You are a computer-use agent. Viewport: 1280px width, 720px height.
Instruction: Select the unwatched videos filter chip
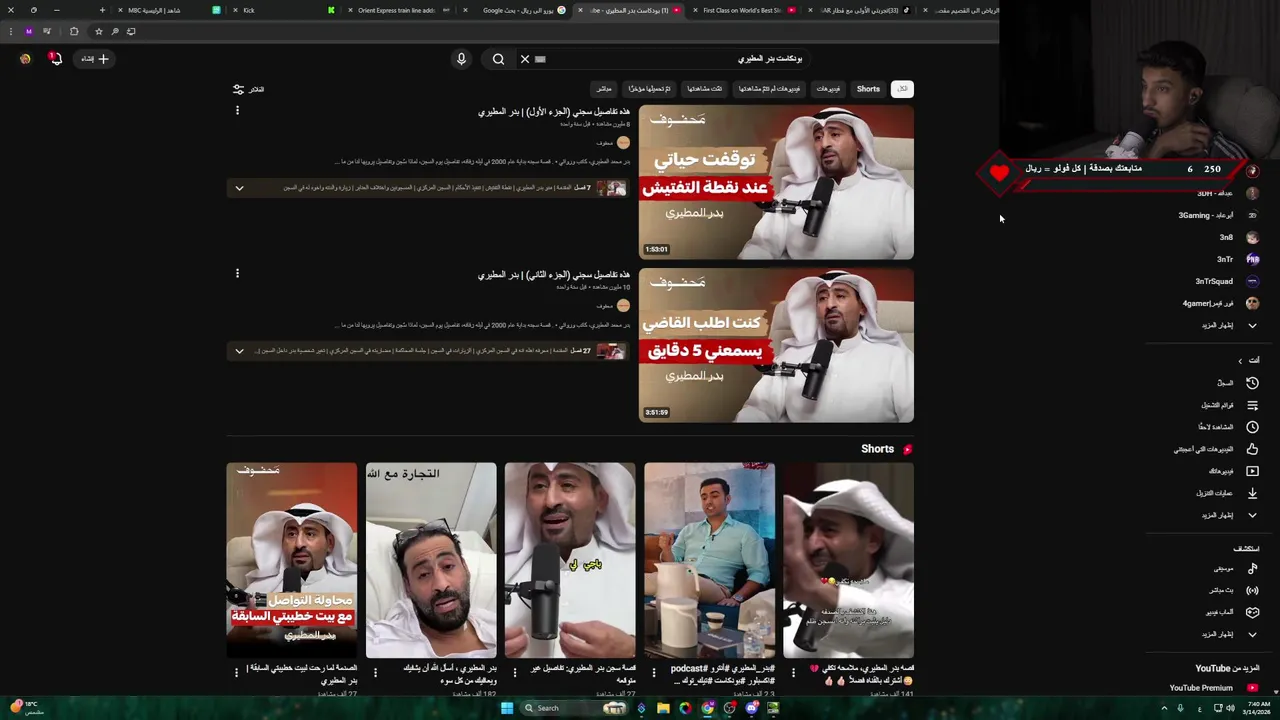click(x=769, y=89)
